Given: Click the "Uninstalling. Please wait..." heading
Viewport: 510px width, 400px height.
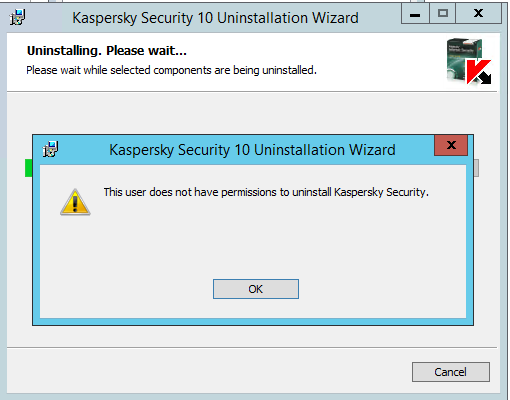Looking at the screenshot, I should pos(107,51).
